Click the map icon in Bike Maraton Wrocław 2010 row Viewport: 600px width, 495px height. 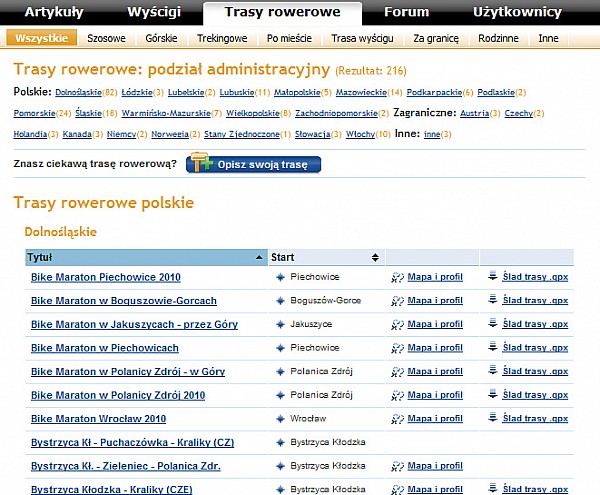pos(397,418)
